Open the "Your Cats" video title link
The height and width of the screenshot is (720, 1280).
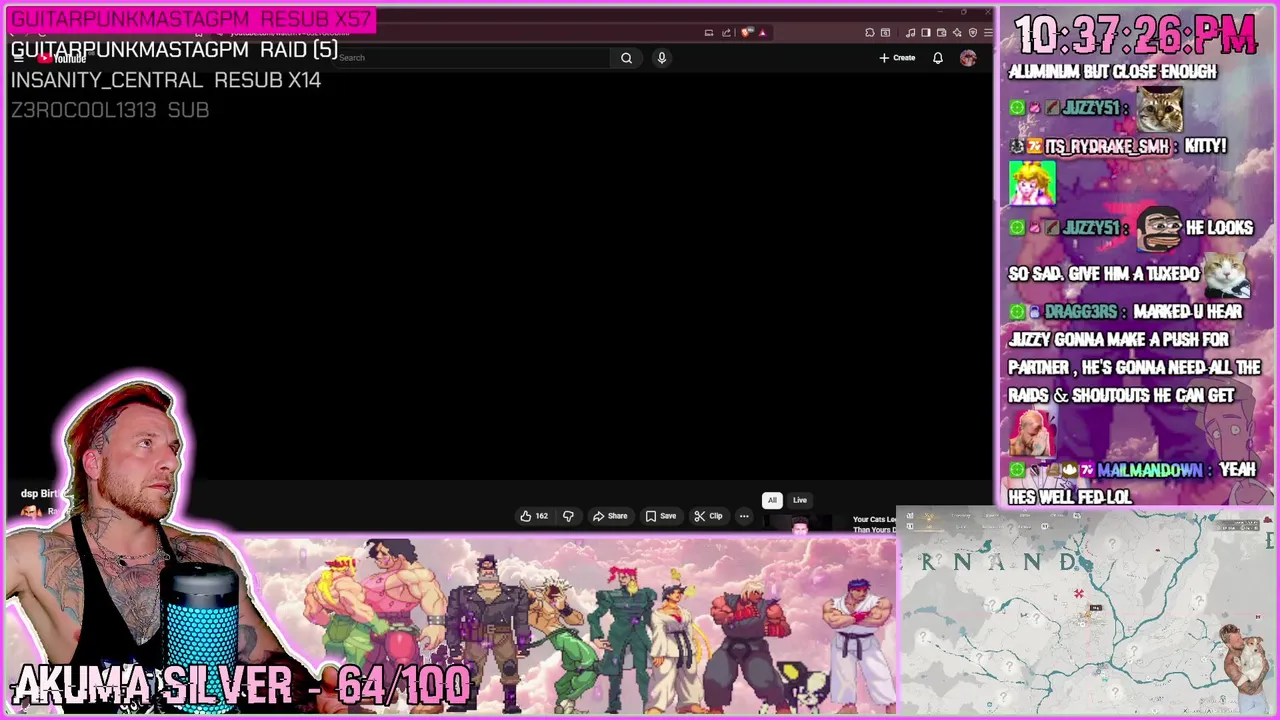[874, 524]
